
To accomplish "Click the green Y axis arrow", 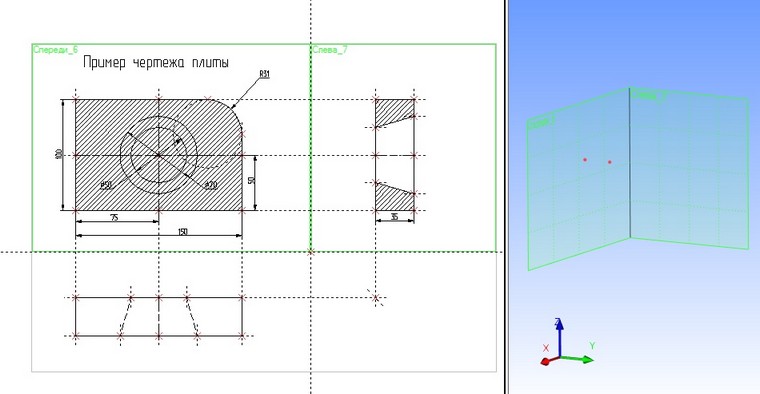I will (x=578, y=359).
